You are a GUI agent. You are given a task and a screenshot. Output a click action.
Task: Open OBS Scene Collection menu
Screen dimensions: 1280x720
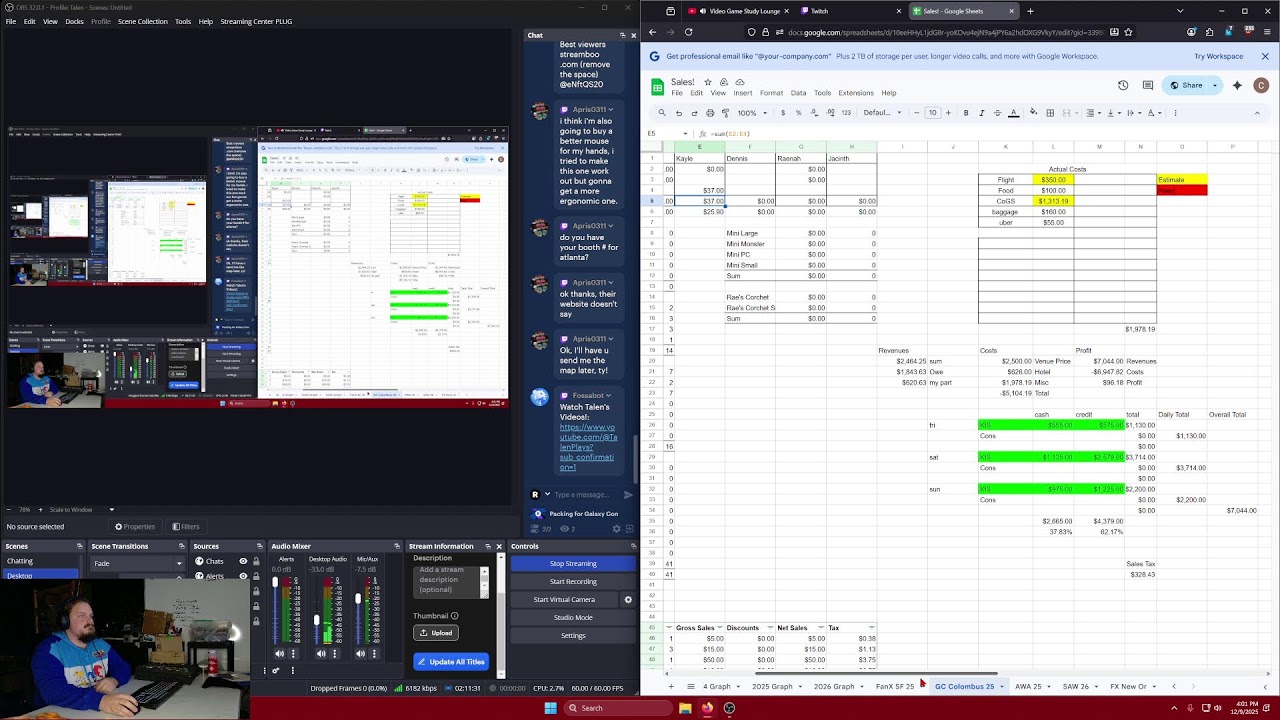click(143, 21)
